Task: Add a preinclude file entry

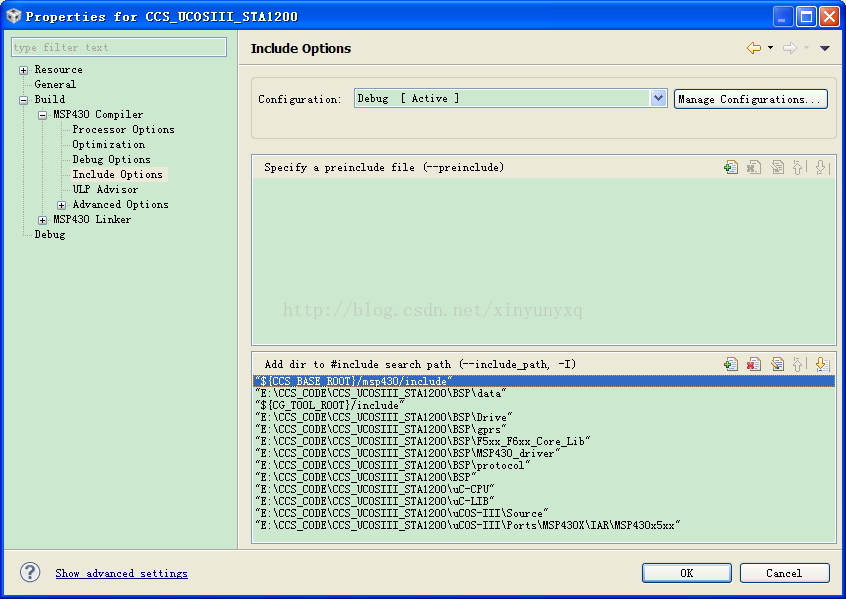Action: click(x=731, y=167)
